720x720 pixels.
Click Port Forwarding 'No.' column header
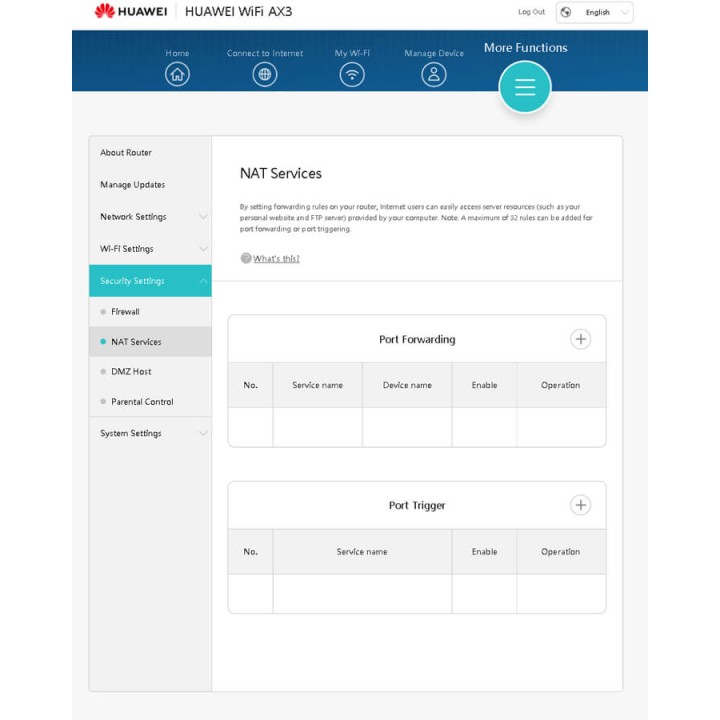(251, 385)
